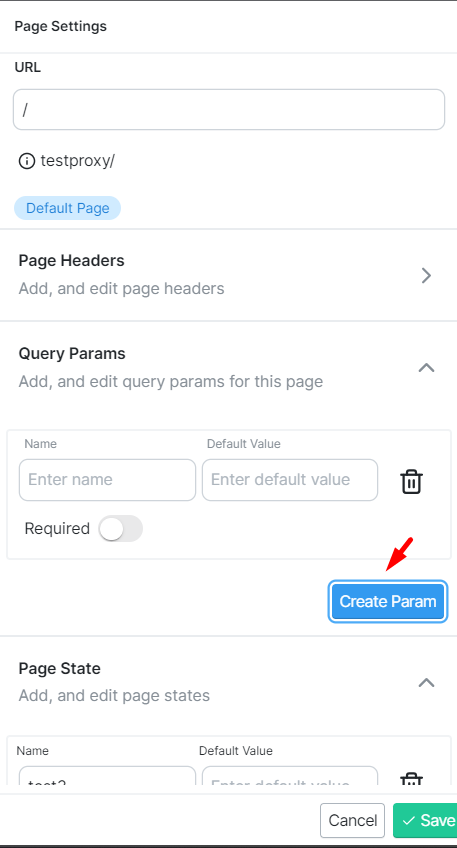Image resolution: width=457 pixels, height=848 pixels.
Task: Save the page settings
Action: tap(427, 820)
